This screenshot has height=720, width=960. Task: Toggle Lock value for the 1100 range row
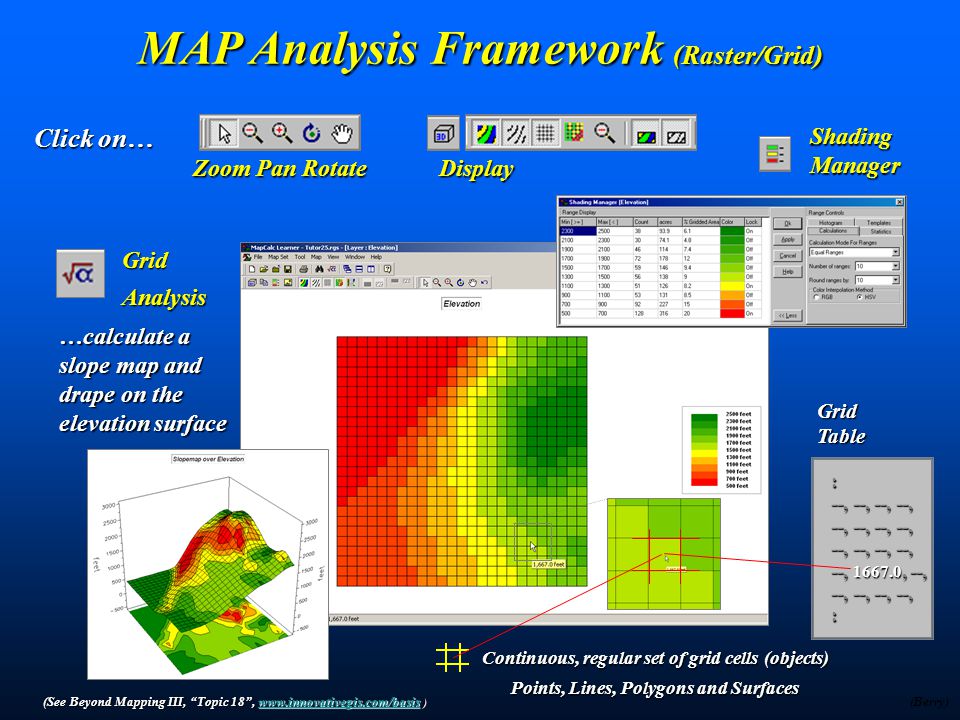point(752,286)
